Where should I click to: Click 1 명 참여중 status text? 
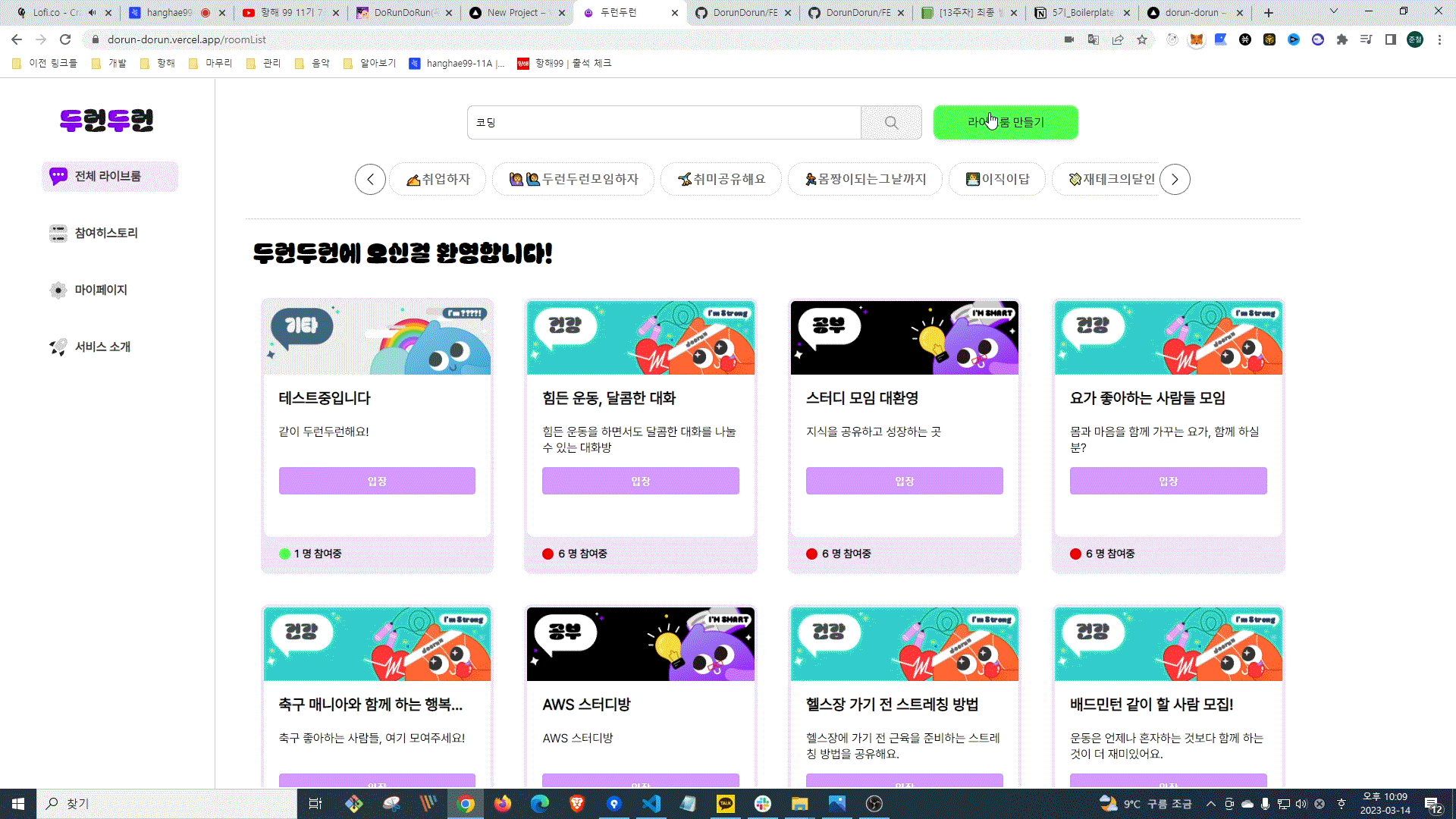[317, 554]
